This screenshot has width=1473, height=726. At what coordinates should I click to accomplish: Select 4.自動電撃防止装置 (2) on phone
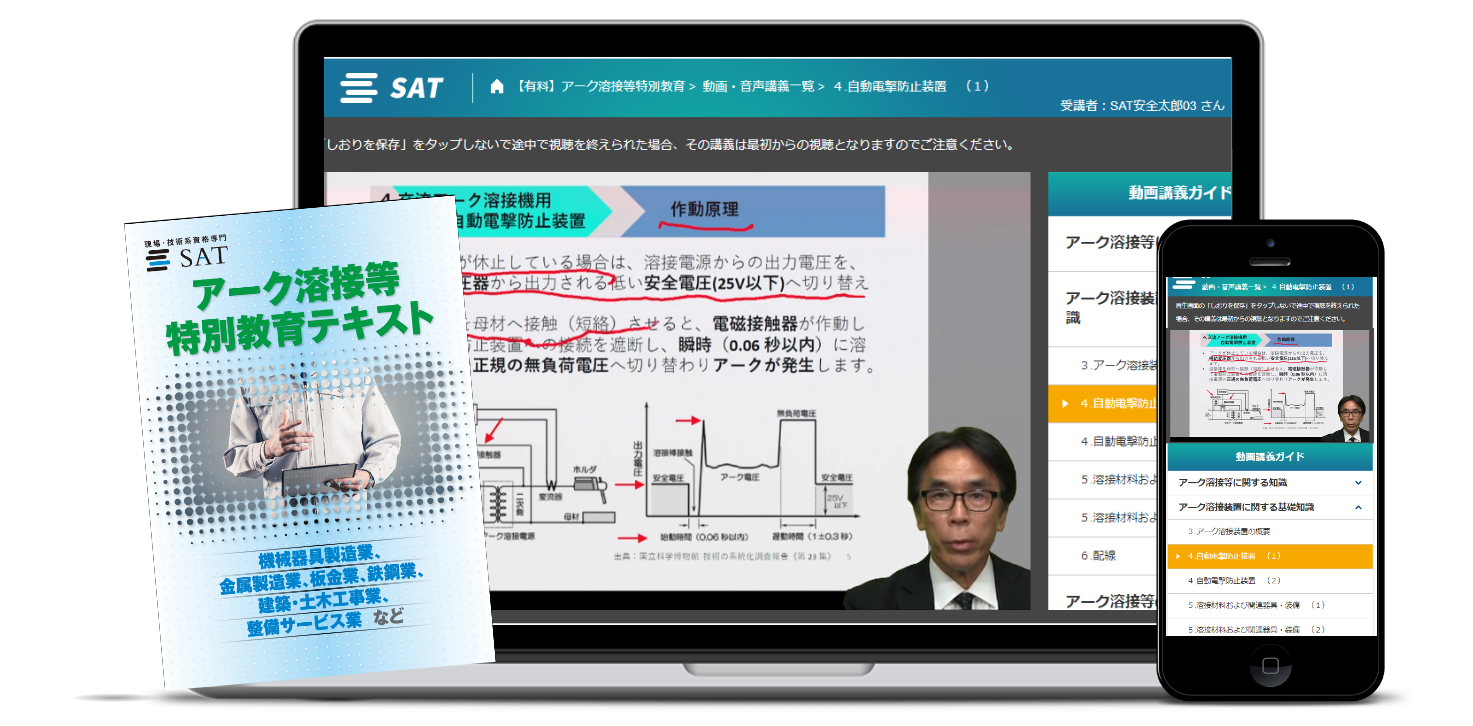coord(1270,581)
